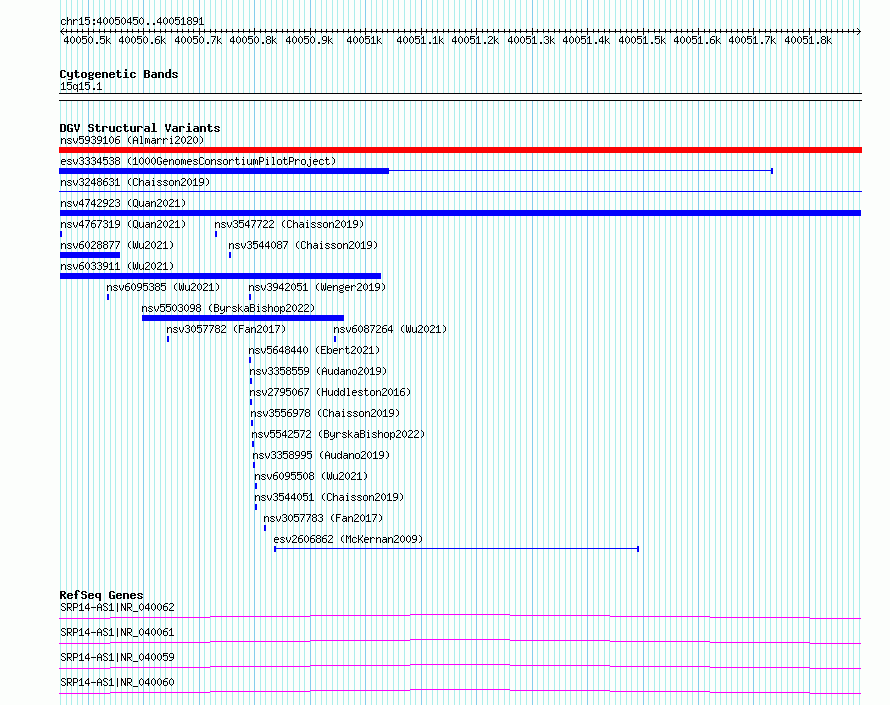Open variant nsv6095508 (Wu2021)
890x705 pixels.
[311, 476]
